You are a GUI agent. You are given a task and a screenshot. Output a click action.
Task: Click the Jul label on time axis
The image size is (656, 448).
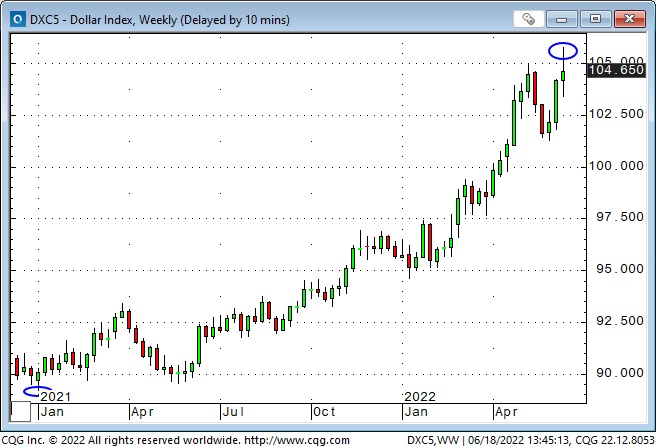233,412
